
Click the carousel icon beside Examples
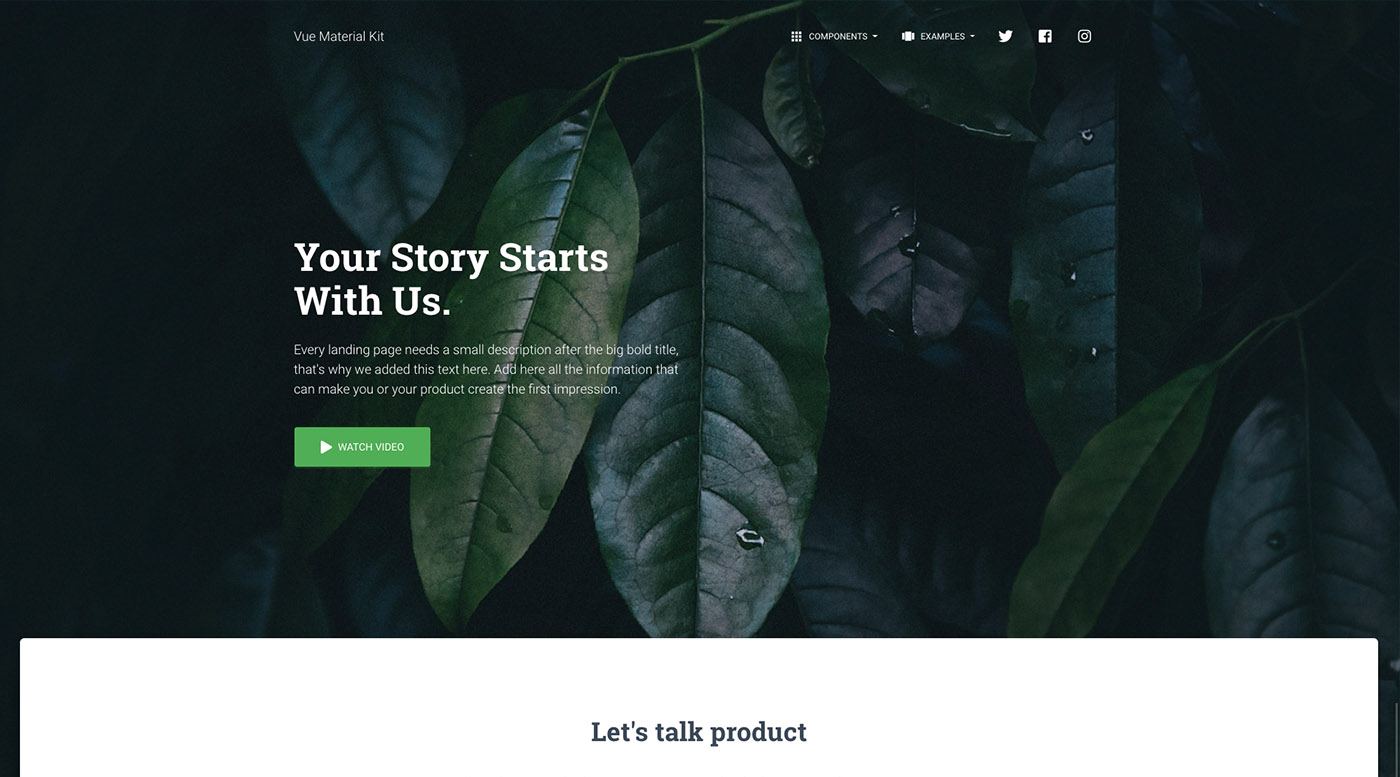coord(908,36)
